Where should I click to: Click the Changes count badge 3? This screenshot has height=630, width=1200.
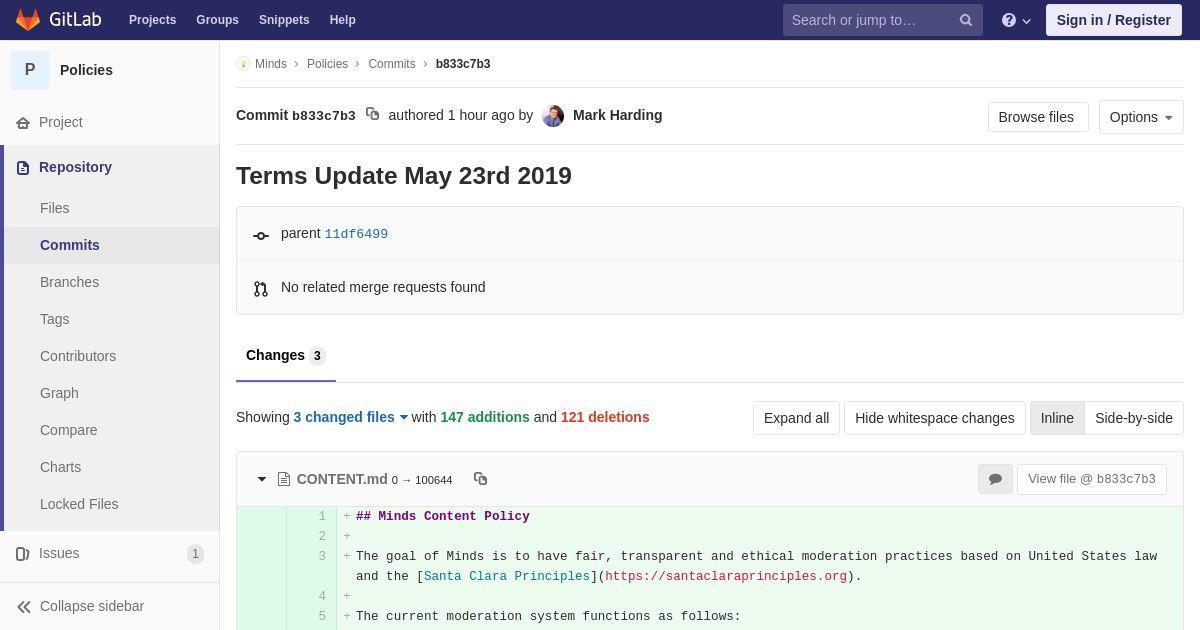coord(317,356)
